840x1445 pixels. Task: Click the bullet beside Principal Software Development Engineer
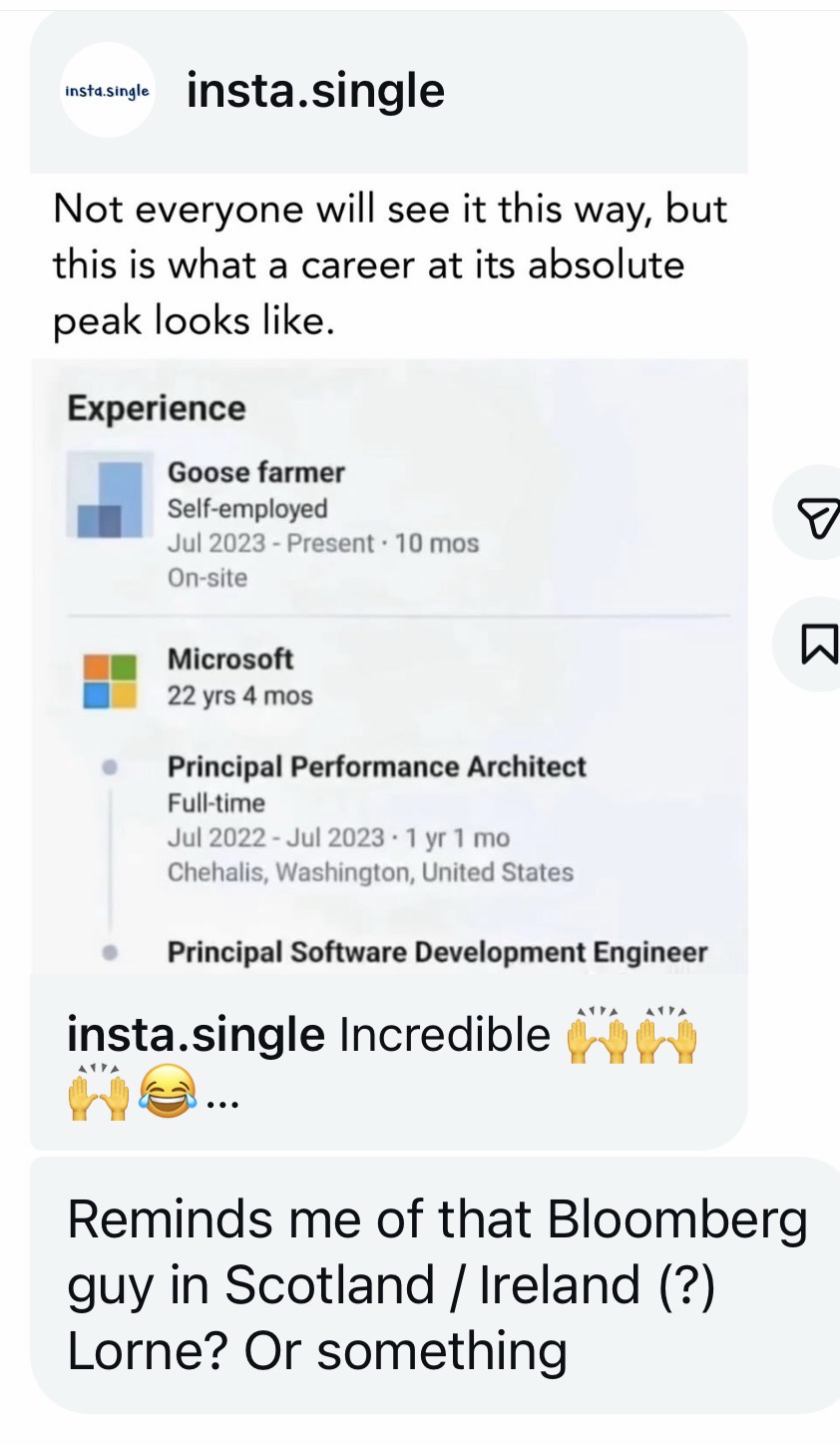click(110, 952)
